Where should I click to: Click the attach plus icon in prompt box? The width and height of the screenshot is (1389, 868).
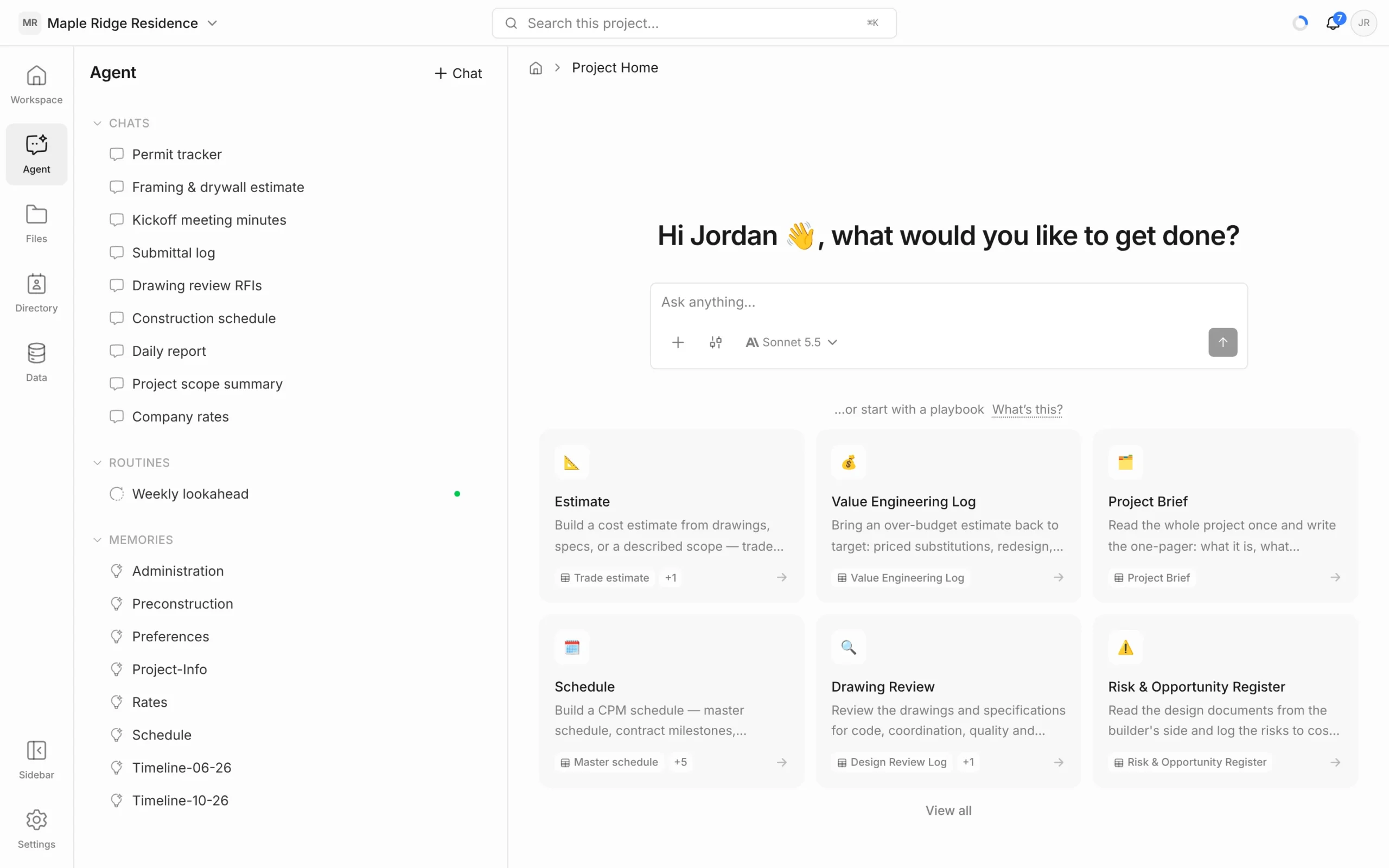pos(678,343)
